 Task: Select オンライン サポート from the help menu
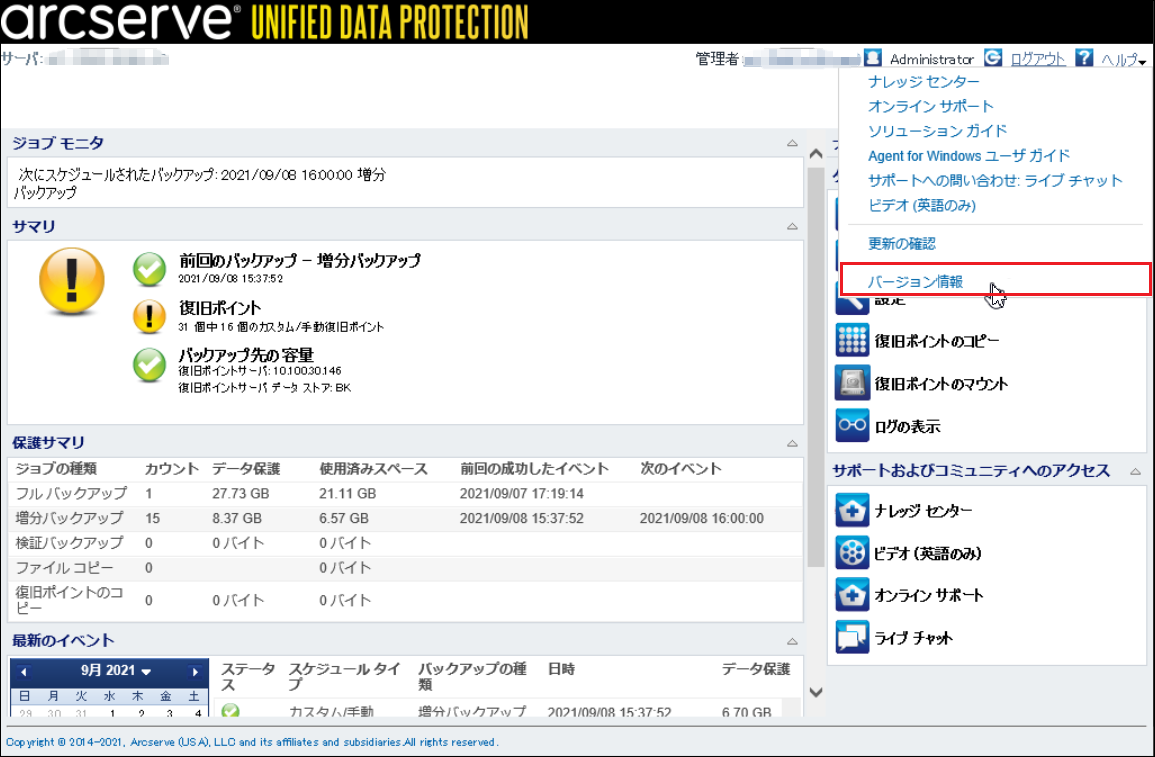click(x=930, y=106)
